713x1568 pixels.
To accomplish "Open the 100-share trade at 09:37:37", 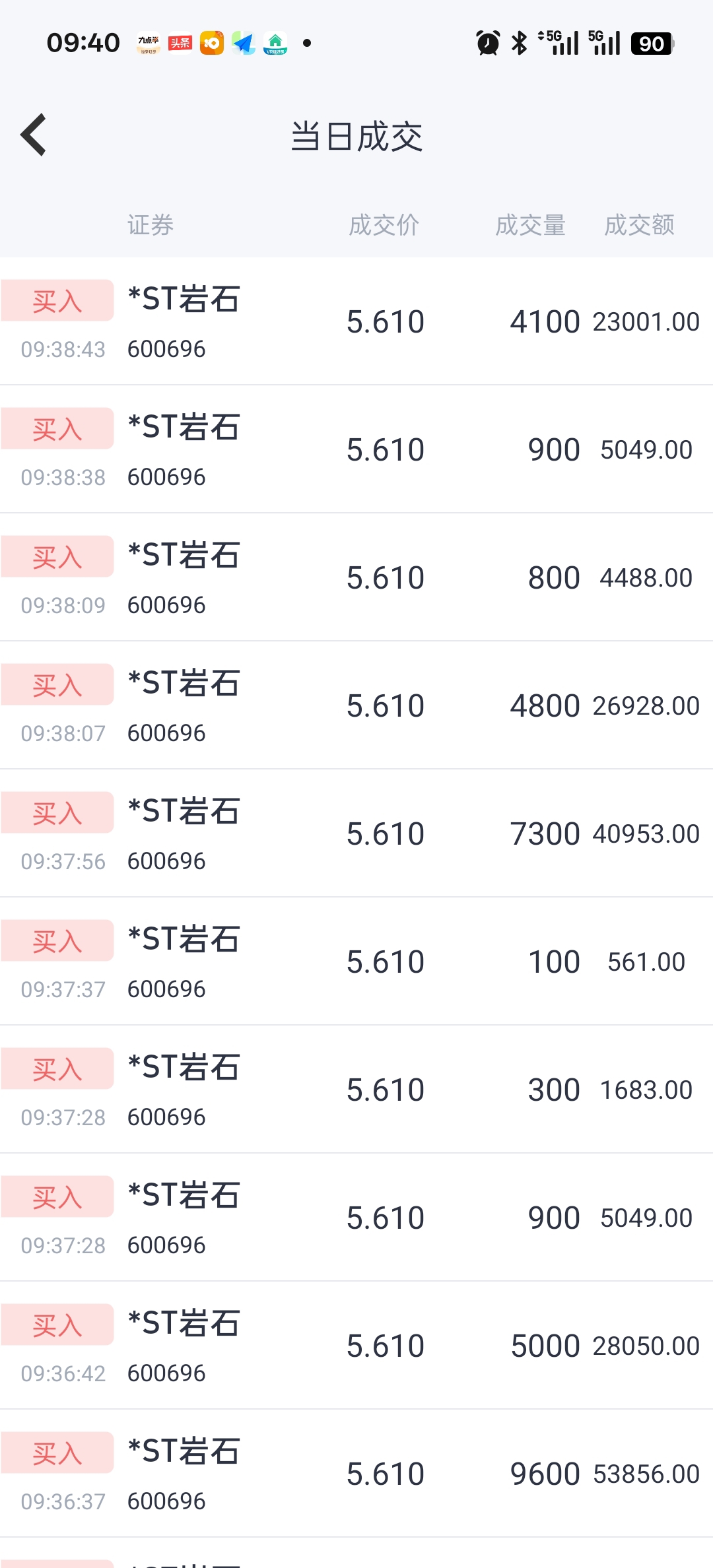I will click(356, 961).
